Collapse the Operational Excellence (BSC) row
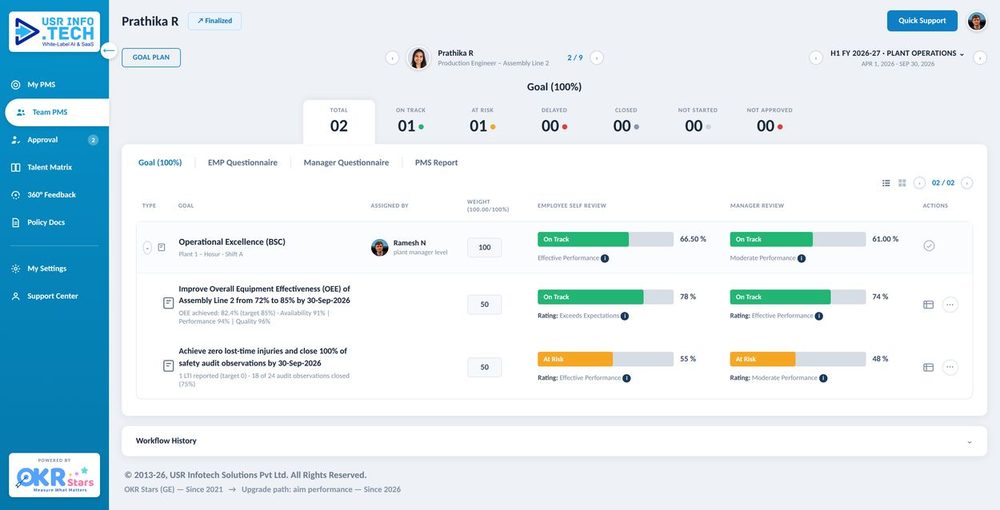1000x510 pixels. click(147, 247)
